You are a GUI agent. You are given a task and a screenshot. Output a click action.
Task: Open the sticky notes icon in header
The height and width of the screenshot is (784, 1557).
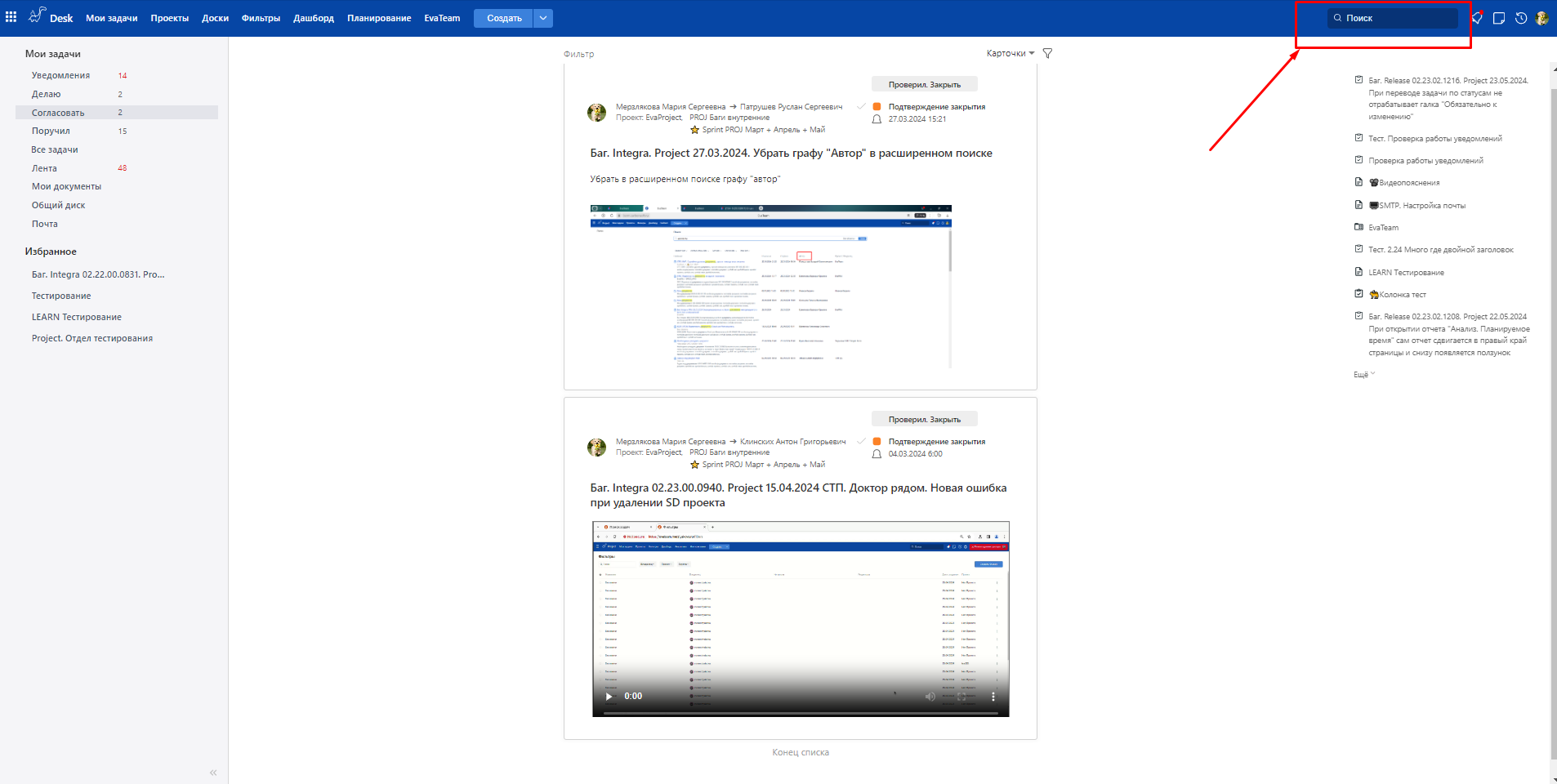point(1499,18)
